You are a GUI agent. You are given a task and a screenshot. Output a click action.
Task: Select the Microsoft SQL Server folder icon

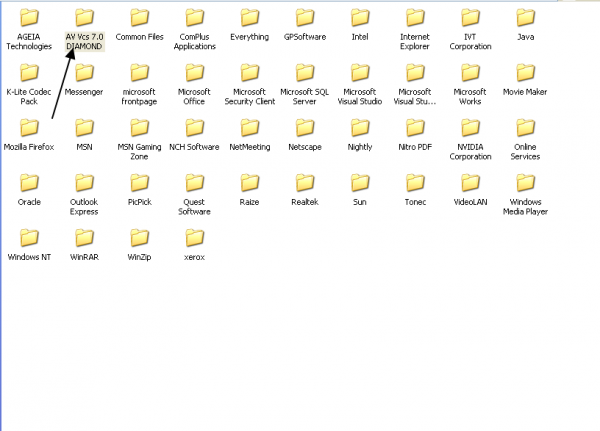[x=305, y=73]
